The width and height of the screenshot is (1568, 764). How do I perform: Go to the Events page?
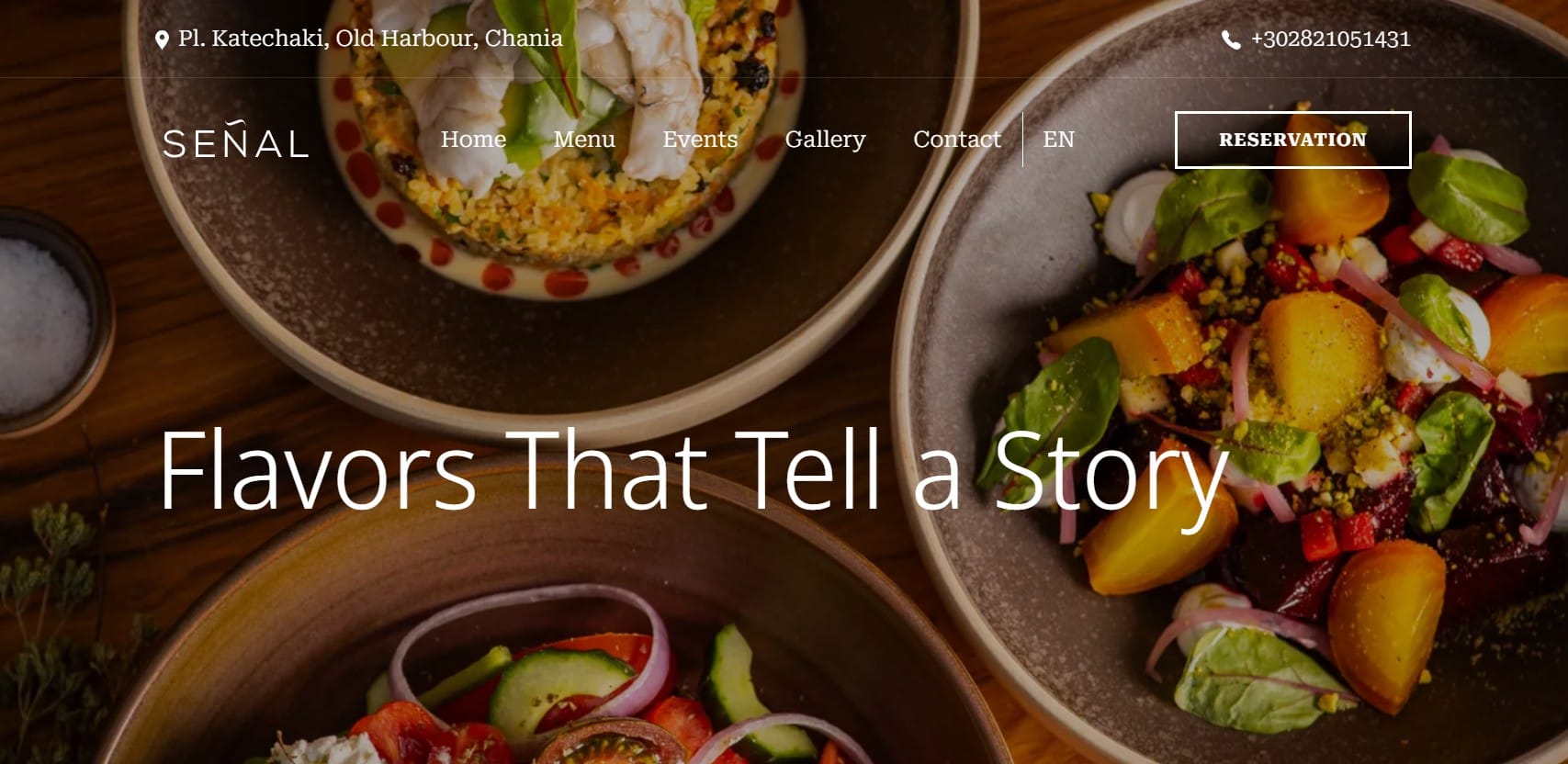click(700, 140)
